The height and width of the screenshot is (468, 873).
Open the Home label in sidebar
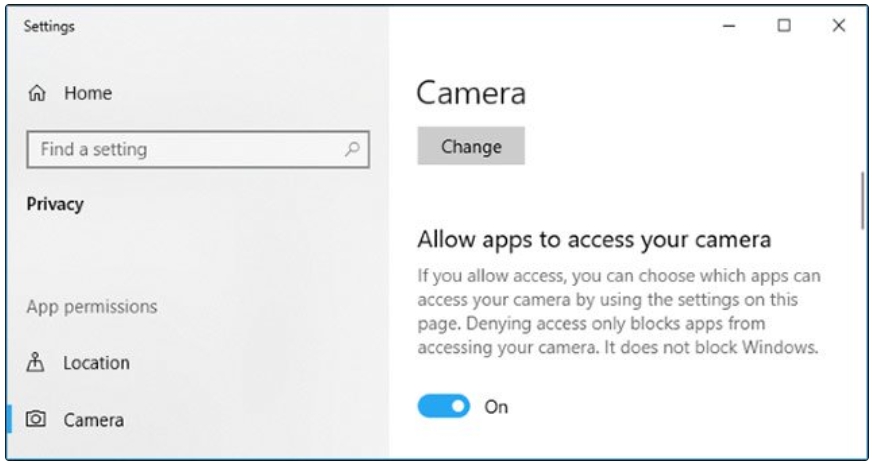(x=88, y=94)
